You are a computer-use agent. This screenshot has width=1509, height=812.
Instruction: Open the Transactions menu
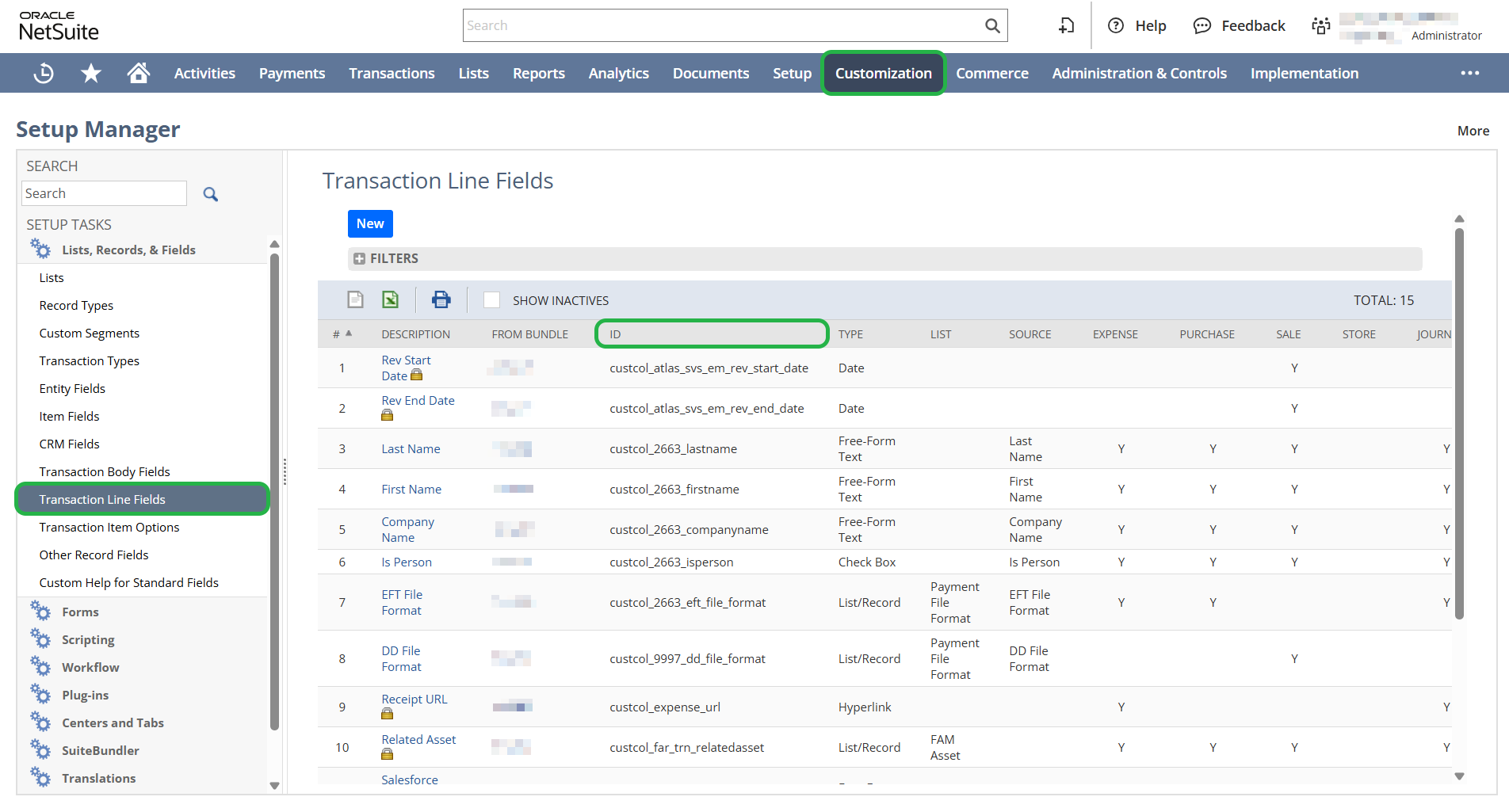(x=392, y=73)
